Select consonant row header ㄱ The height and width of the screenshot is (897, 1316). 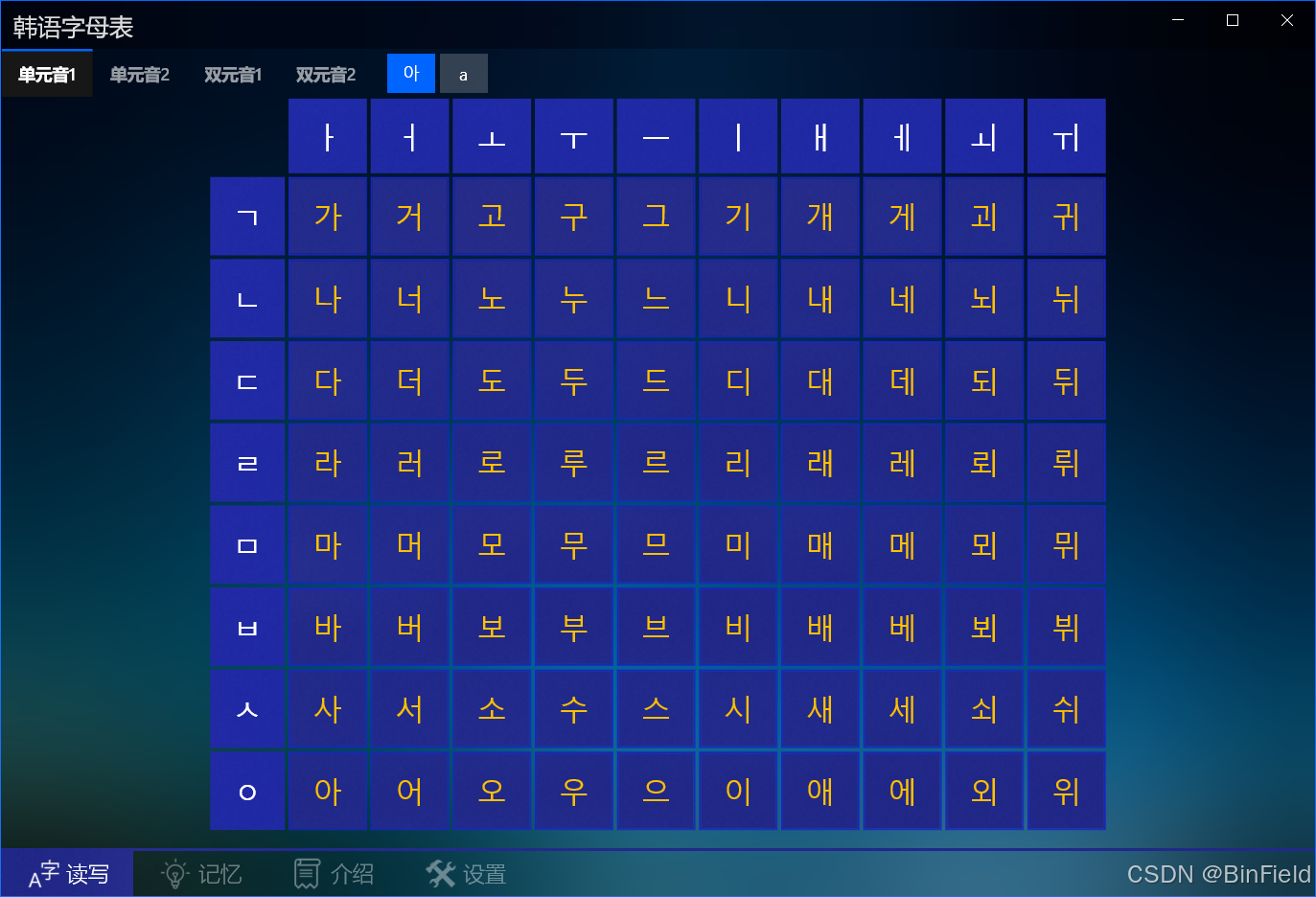click(x=247, y=217)
